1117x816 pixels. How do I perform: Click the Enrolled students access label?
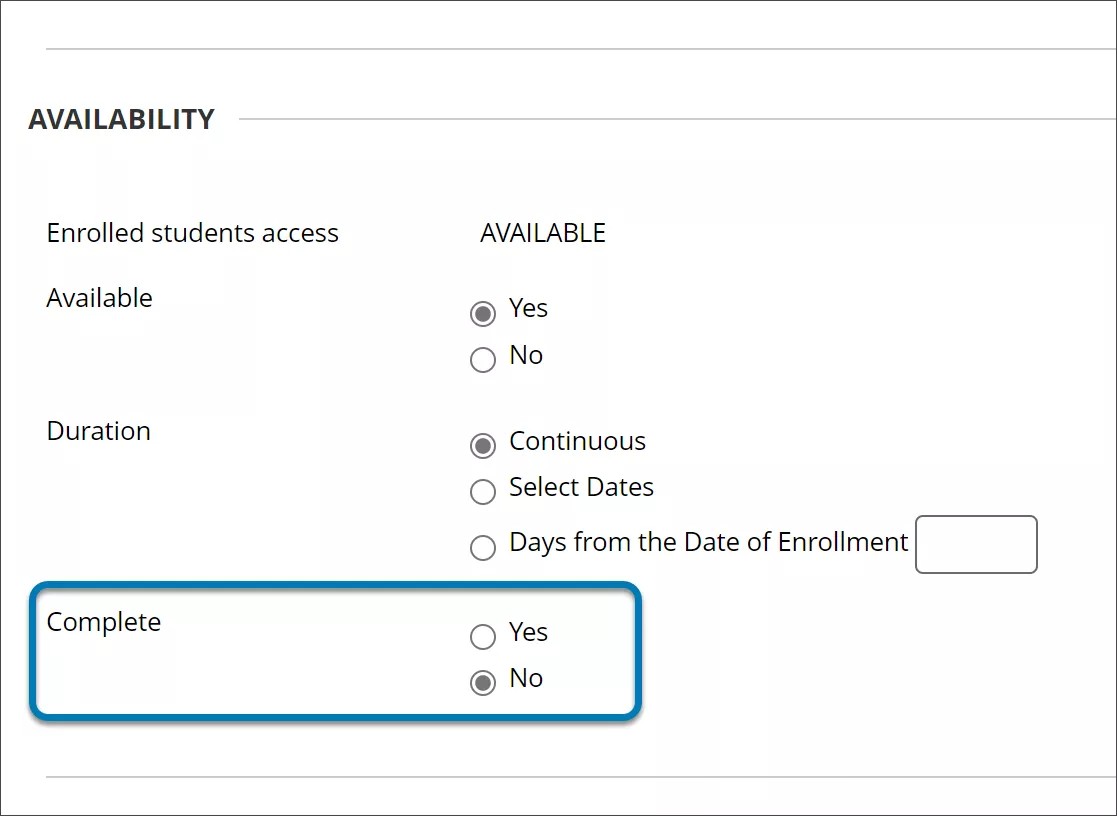[192, 233]
